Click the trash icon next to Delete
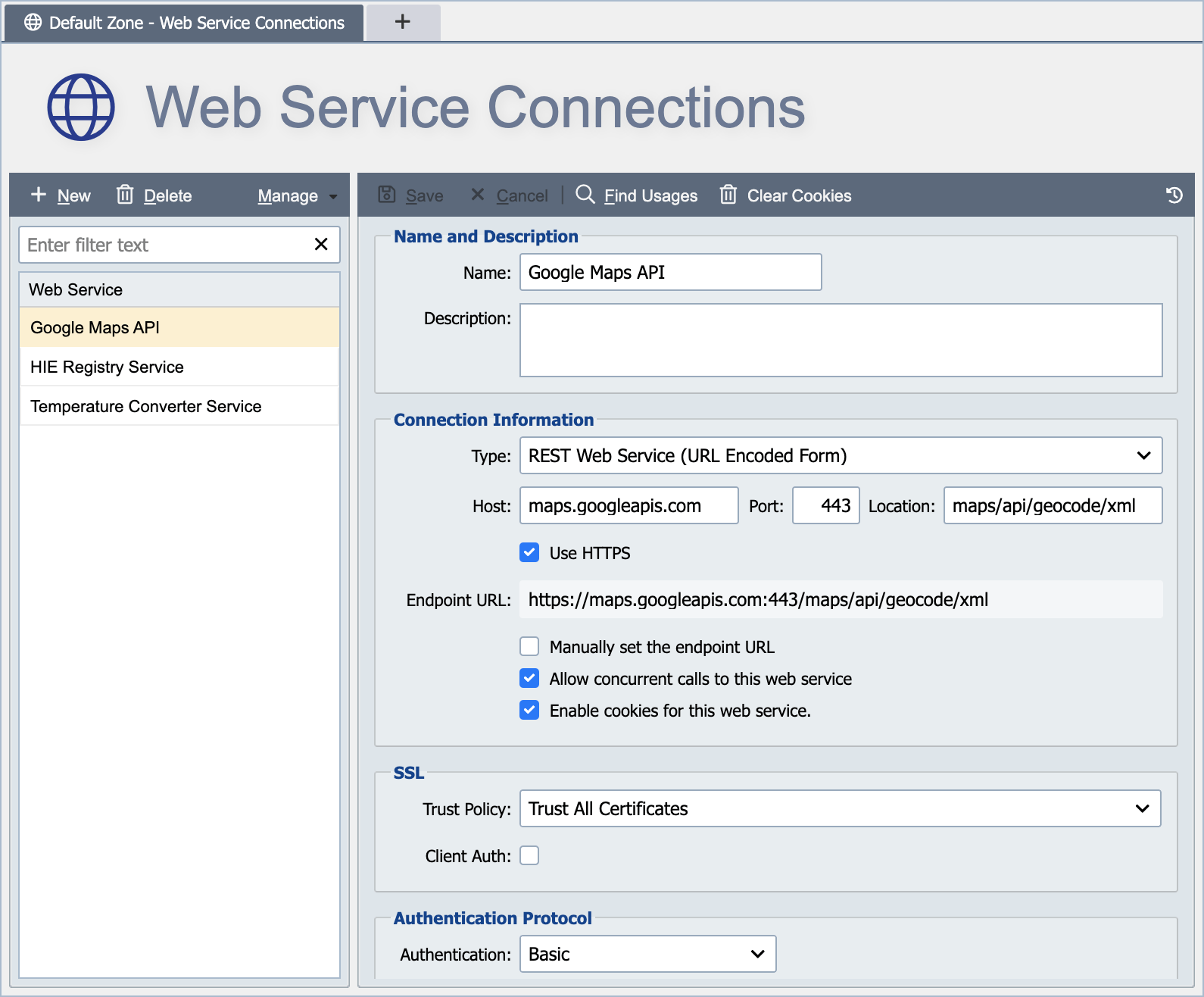 click(x=125, y=195)
